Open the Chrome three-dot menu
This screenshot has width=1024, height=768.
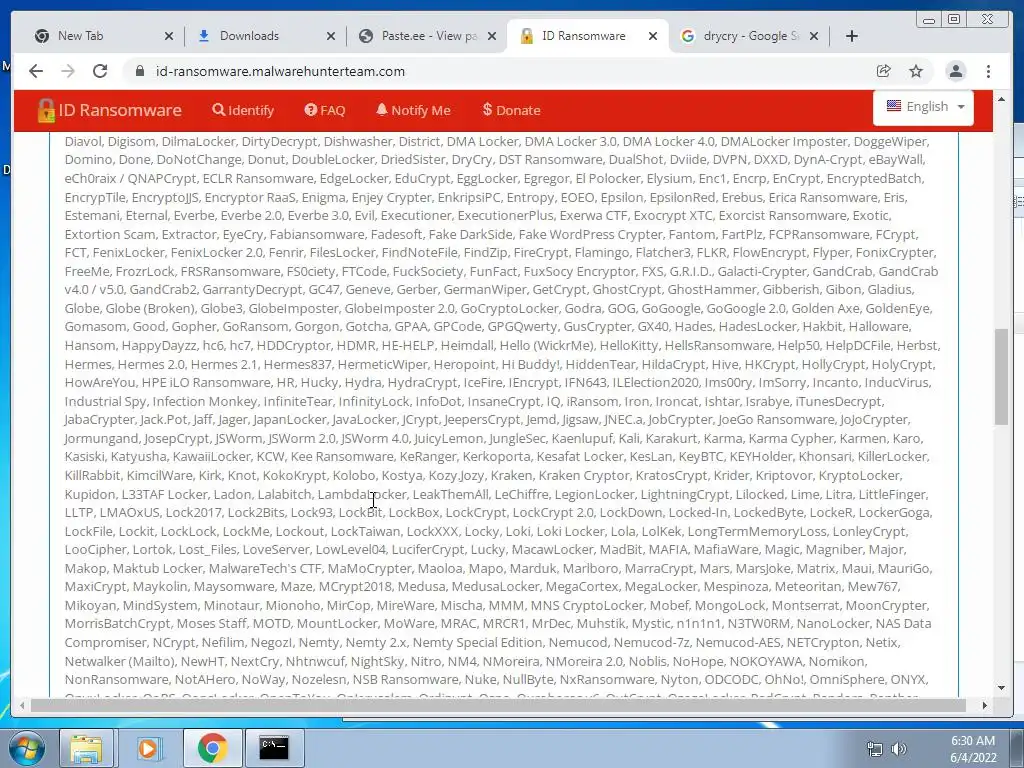(x=989, y=71)
